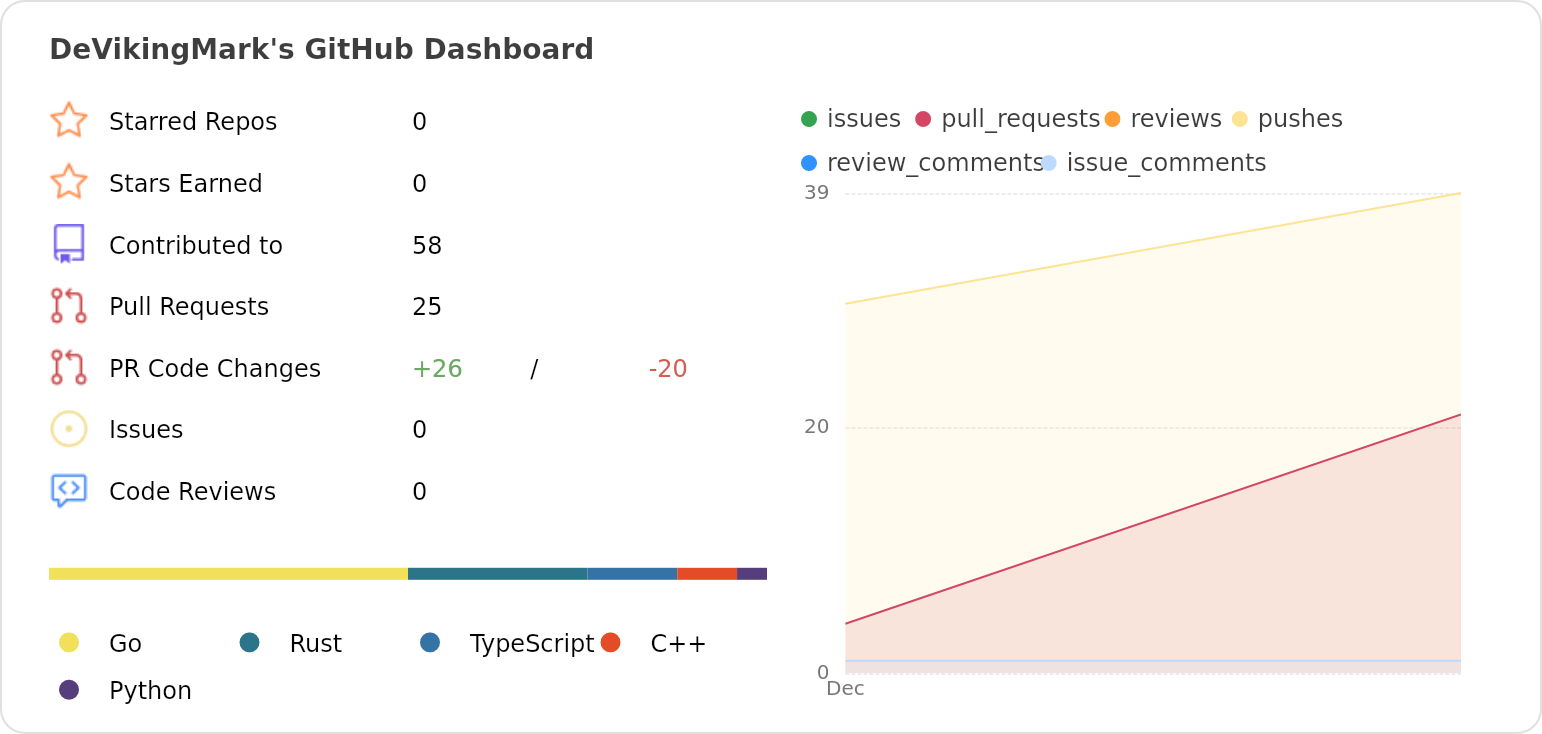Click the Stars Earned star icon

click(69, 182)
